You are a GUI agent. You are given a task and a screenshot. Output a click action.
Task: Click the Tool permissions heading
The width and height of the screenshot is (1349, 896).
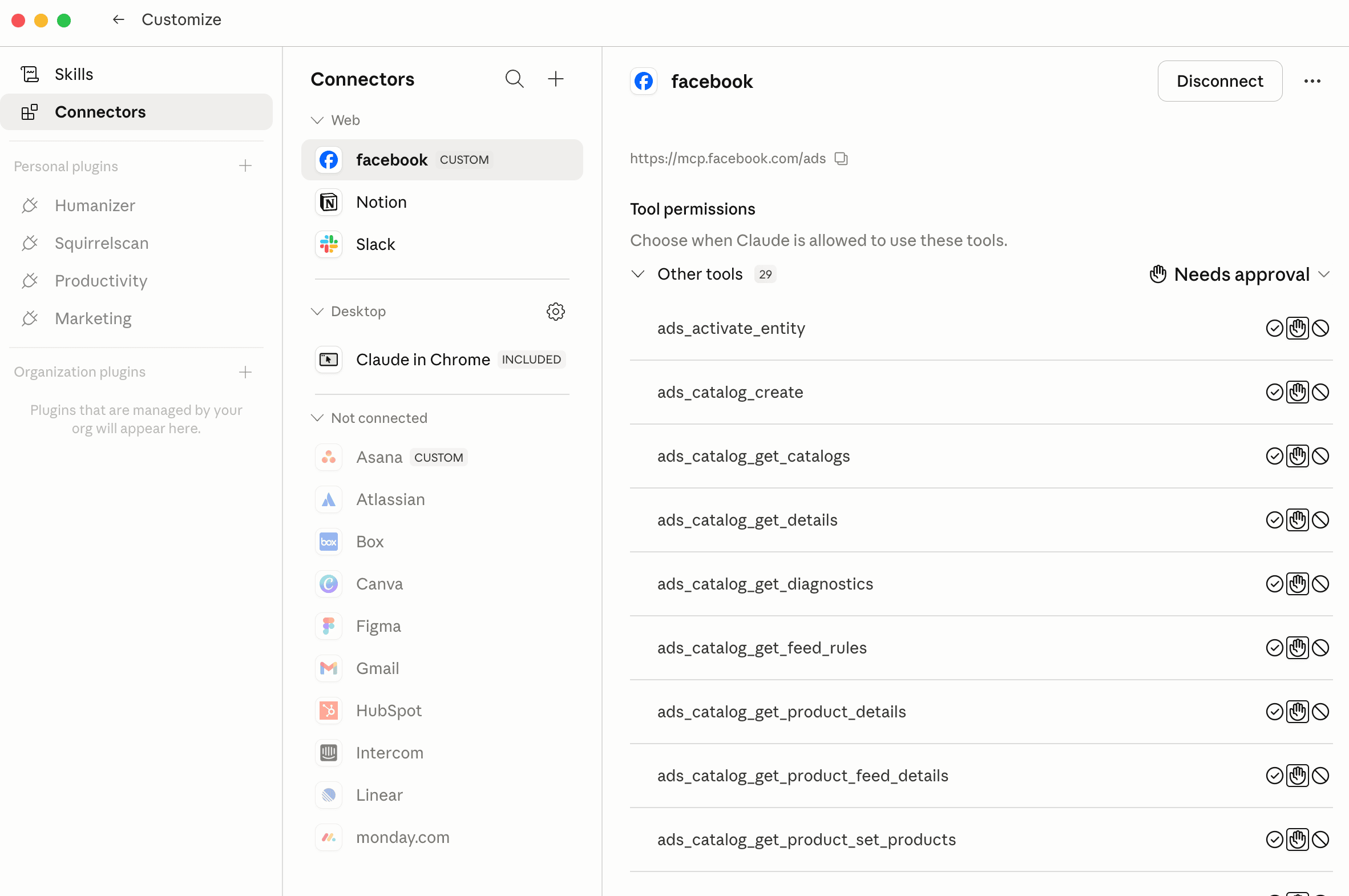click(x=693, y=209)
